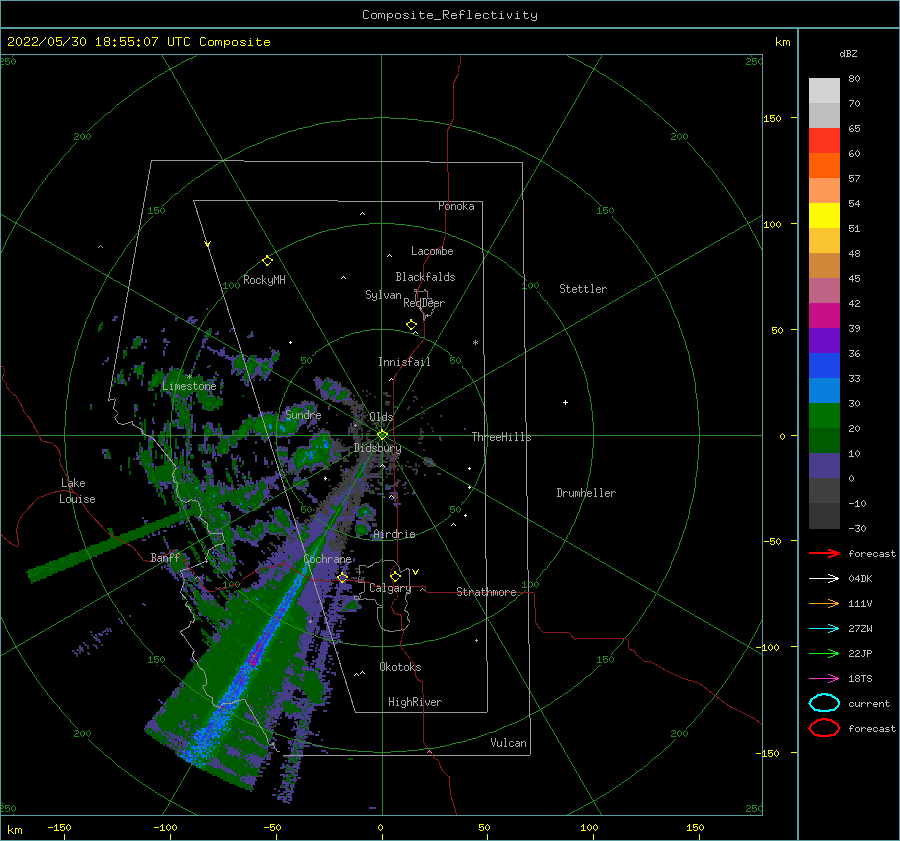900x841 pixels.
Task: Click the Drumheller label
Action: click(x=586, y=493)
